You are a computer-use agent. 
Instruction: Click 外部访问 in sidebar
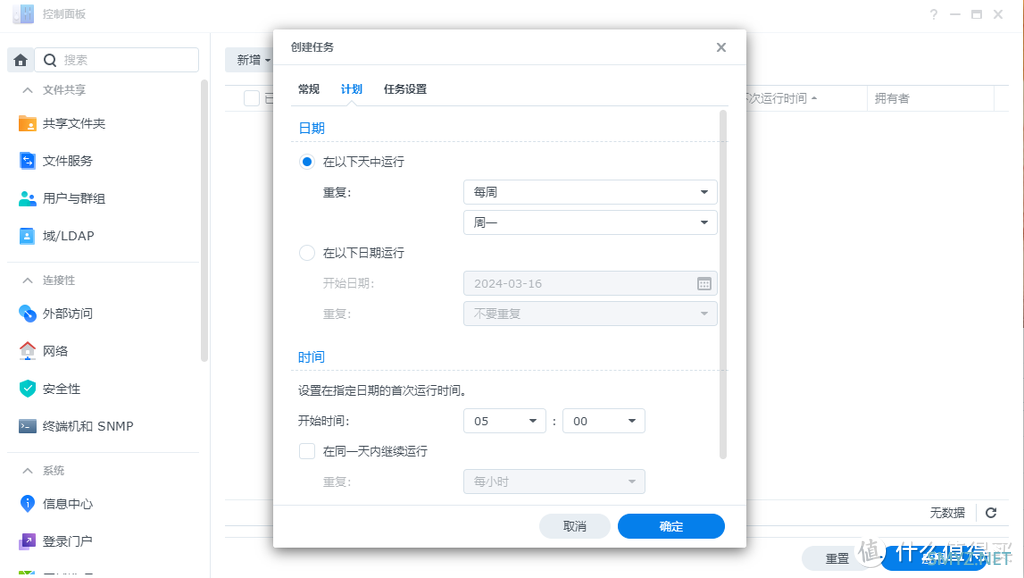67,313
